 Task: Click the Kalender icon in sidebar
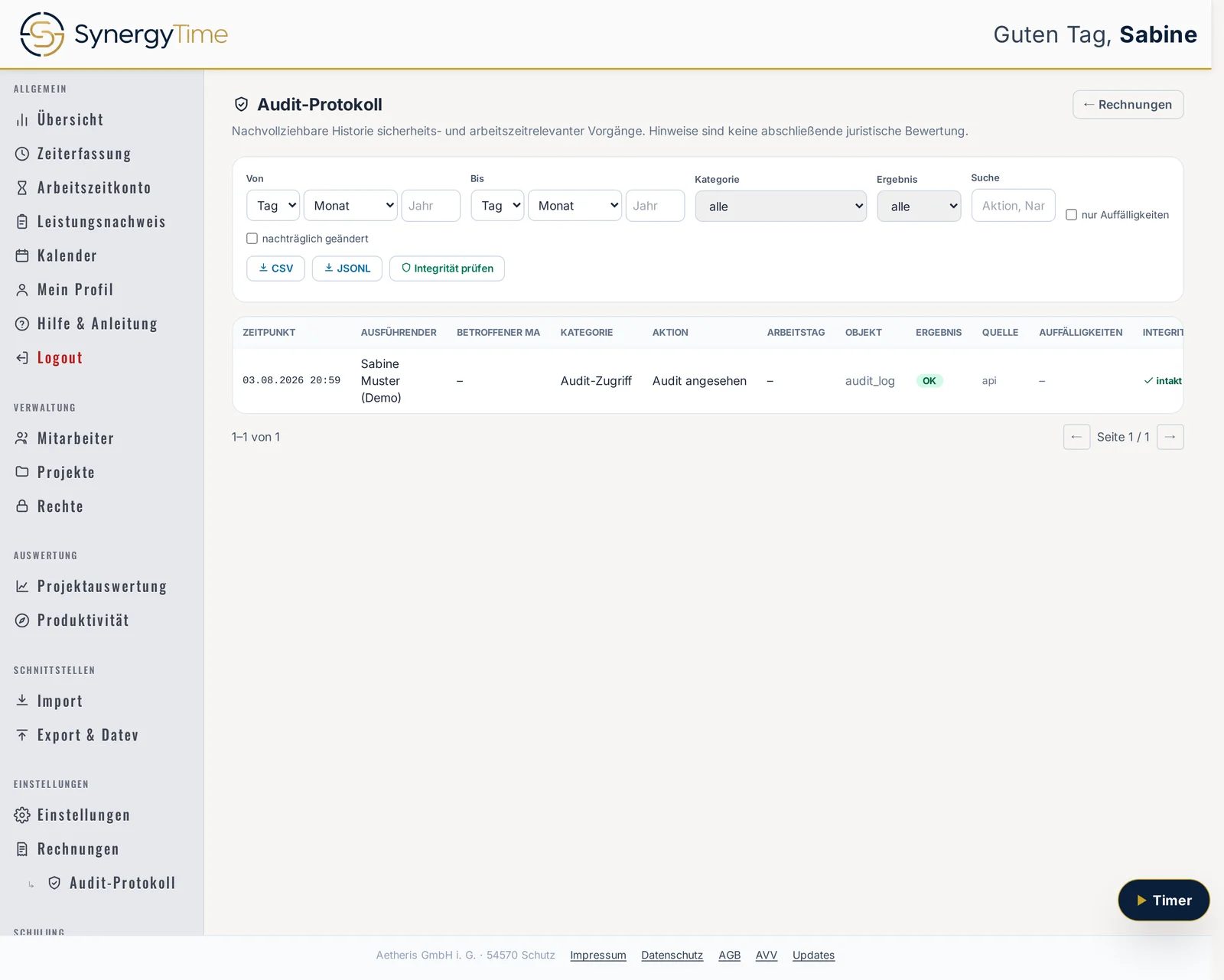[x=22, y=256]
